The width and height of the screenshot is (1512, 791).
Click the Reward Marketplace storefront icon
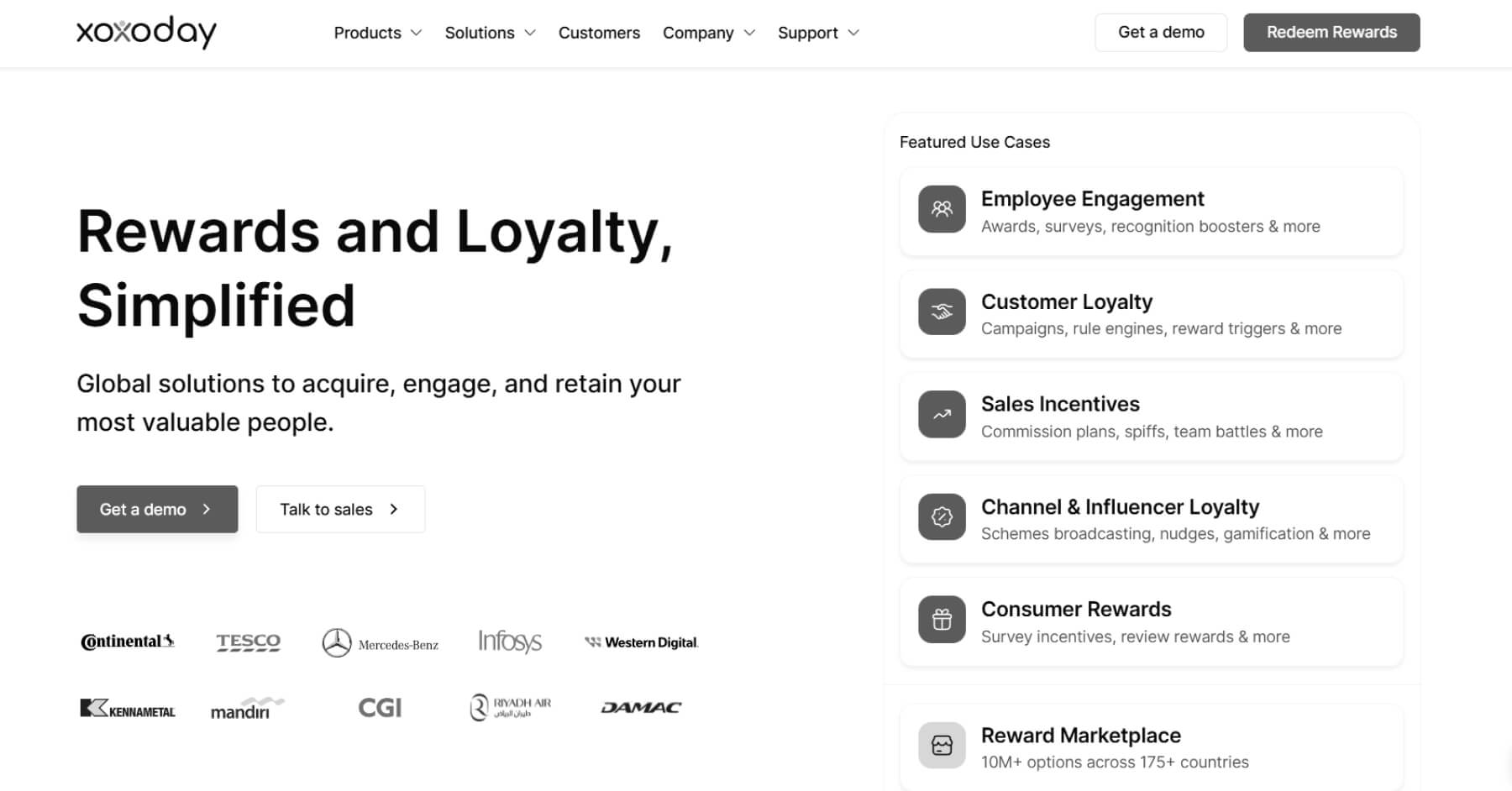tap(942, 745)
